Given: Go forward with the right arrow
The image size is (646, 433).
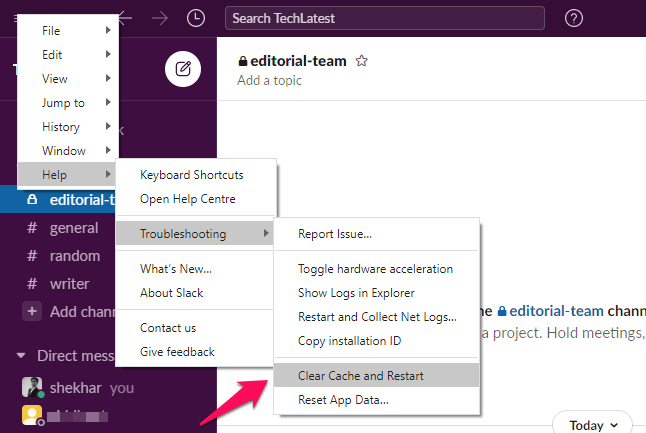Looking at the screenshot, I should [x=159, y=18].
